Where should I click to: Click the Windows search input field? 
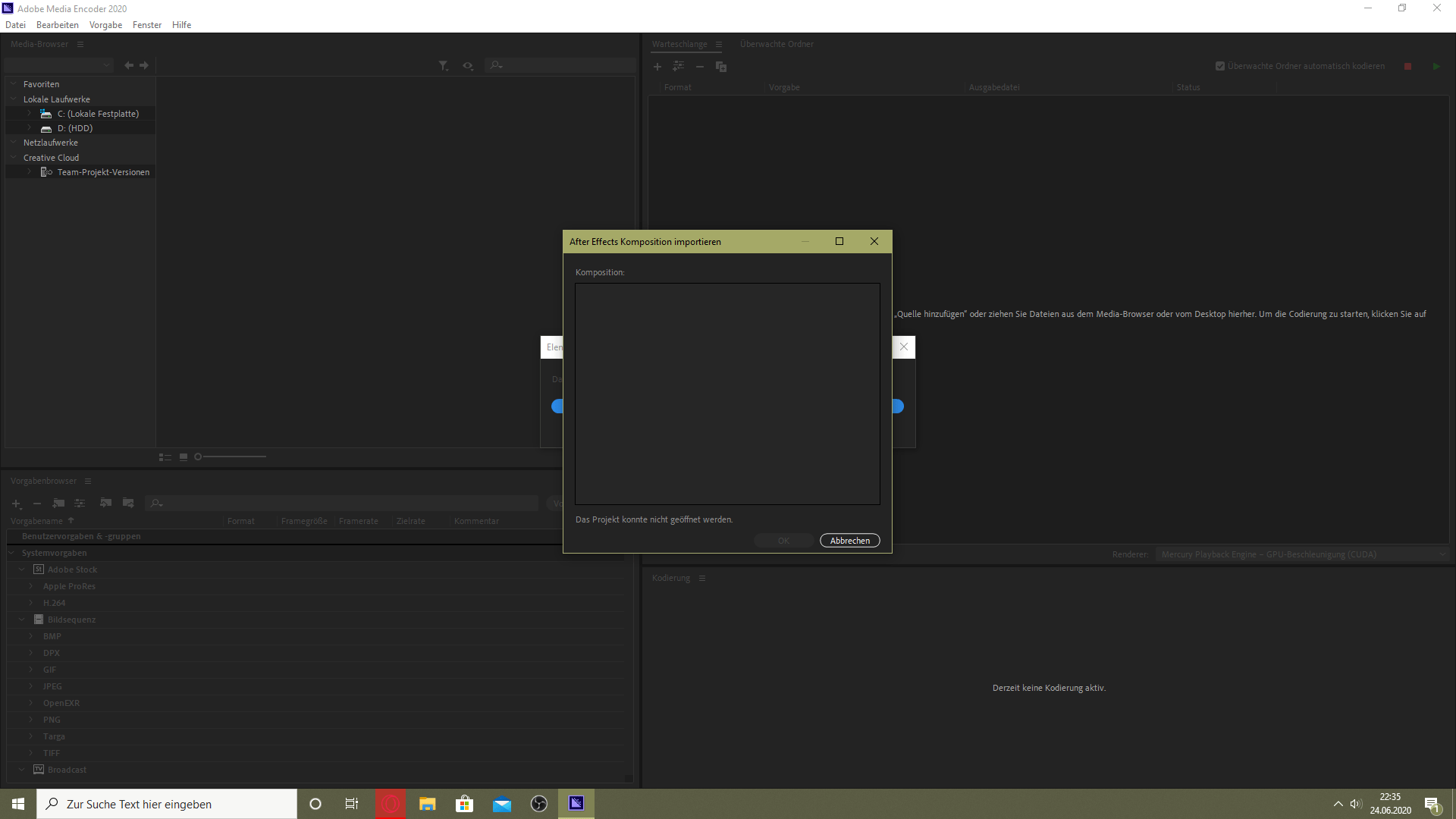167,804
